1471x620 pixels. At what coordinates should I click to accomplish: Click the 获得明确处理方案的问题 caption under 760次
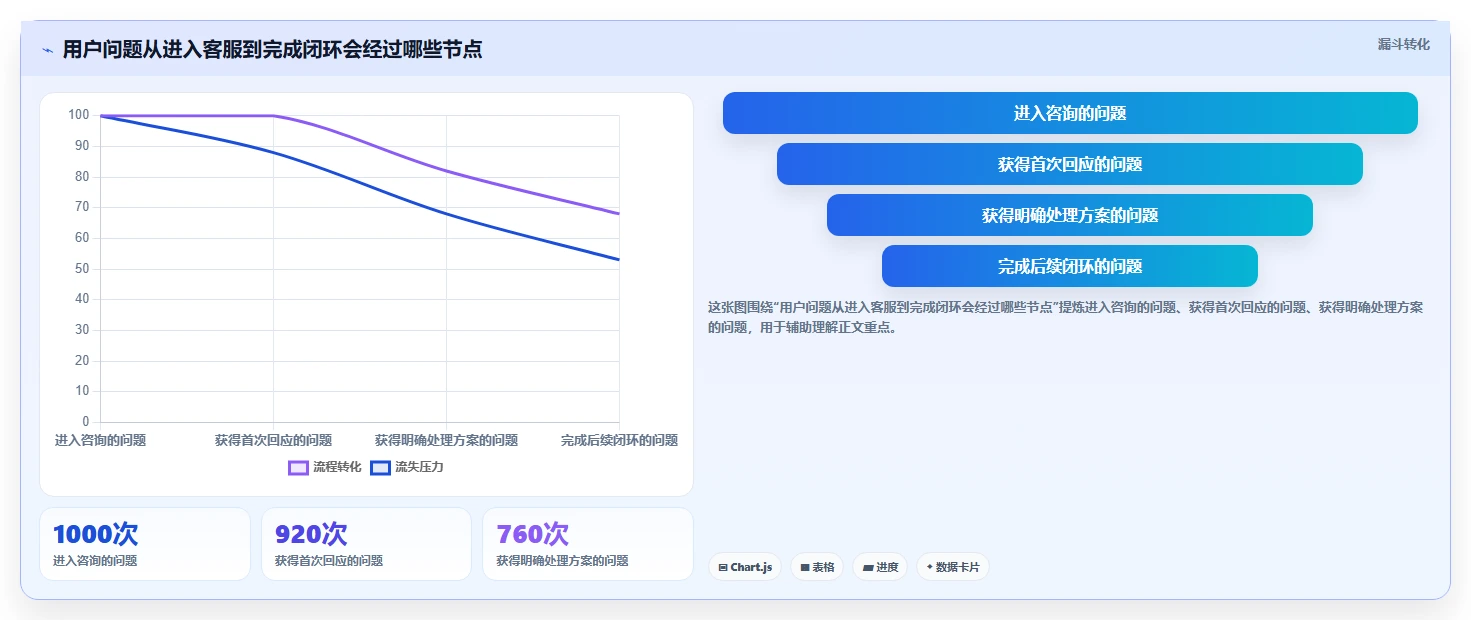click(x=562, y=561)
